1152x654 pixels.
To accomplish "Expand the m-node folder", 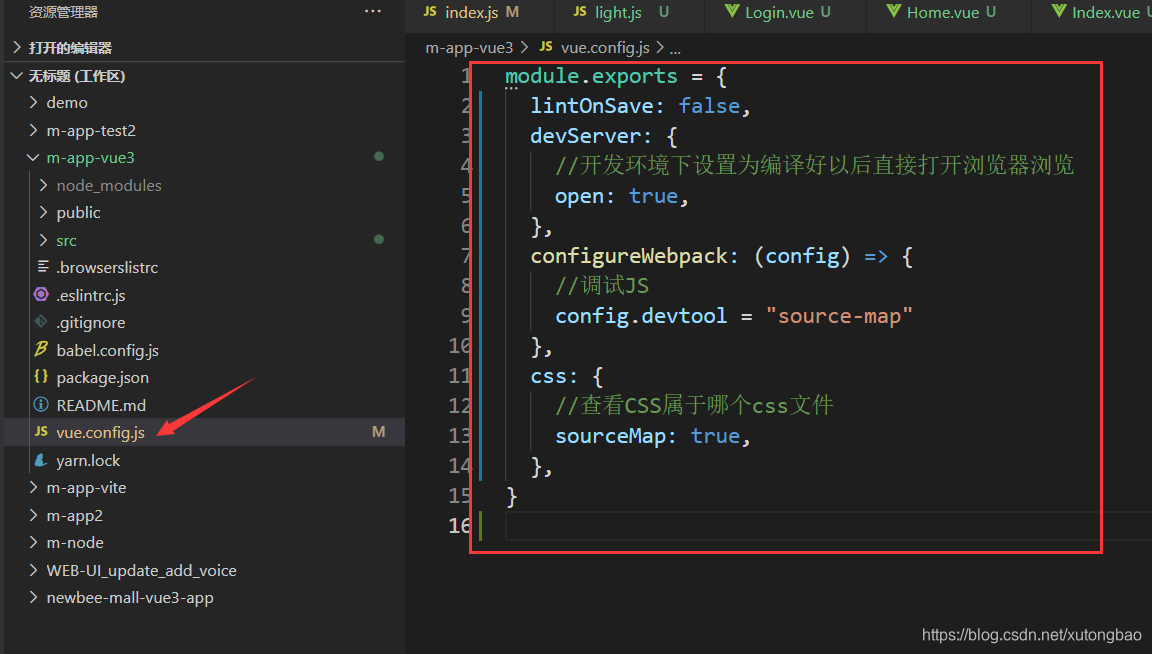I will pyautogui.click(x=33, y=542).
